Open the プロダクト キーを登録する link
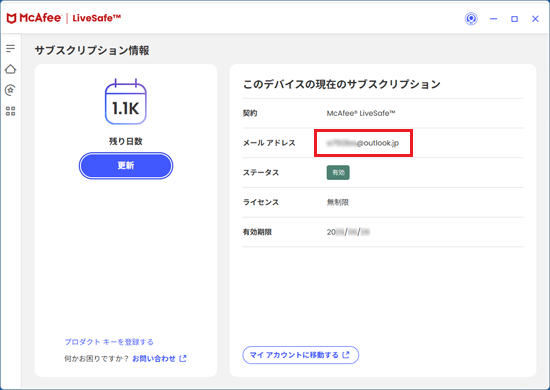This screenshot has height=390, width=550. click(x=109, y=342)
